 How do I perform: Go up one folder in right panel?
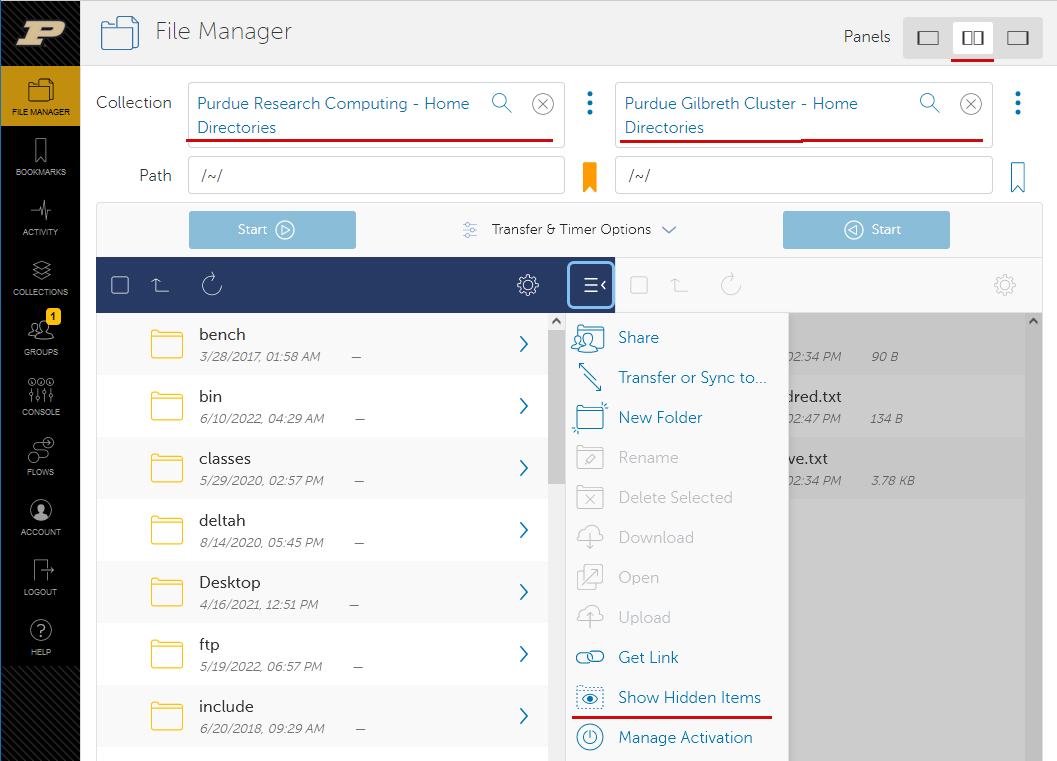click(679, 285)
